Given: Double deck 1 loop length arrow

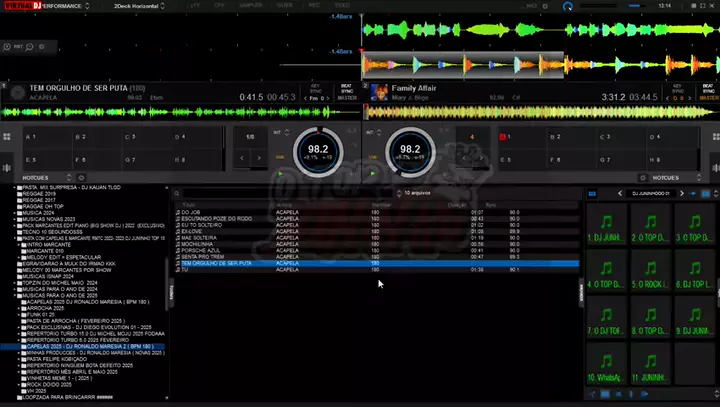Looking at the screenshot, I should pos(259,158).
